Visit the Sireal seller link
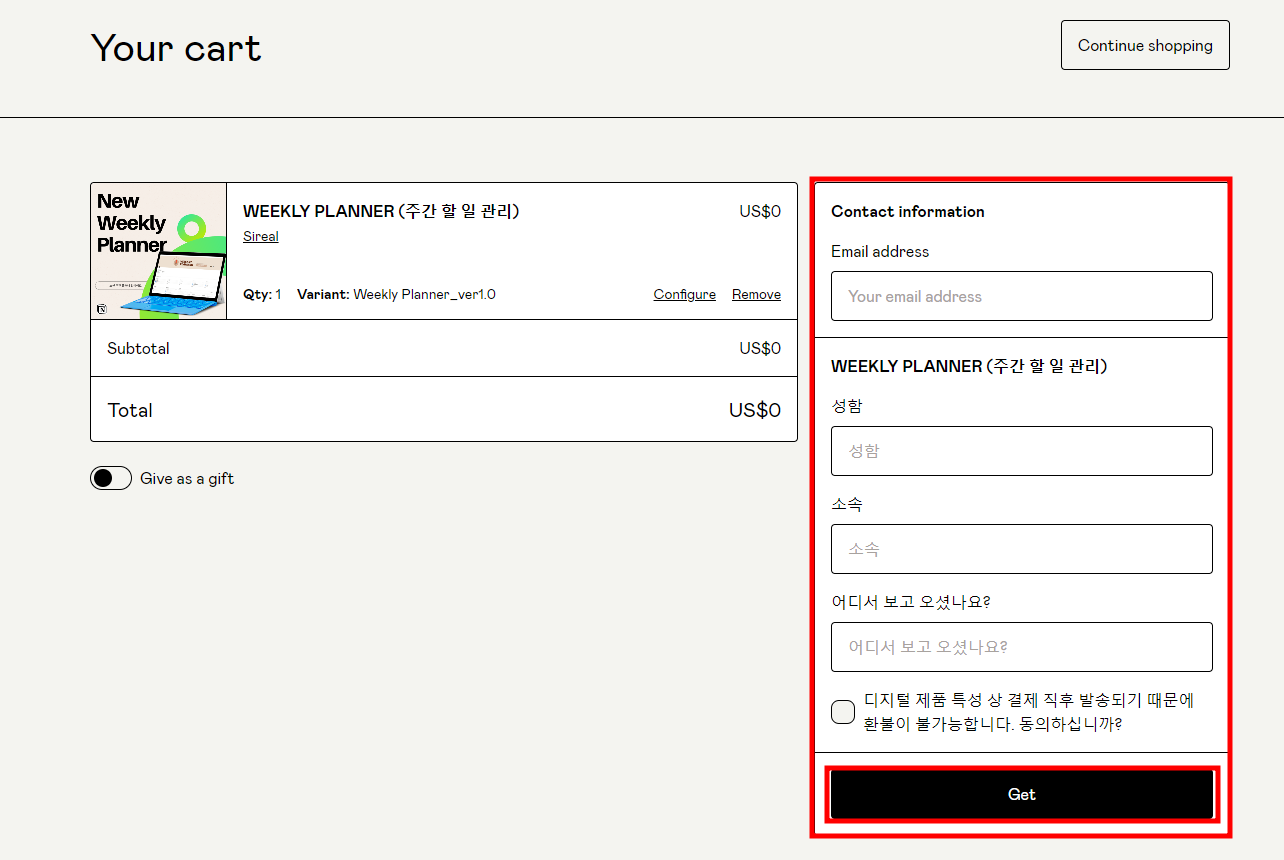The width and height of the screenshot is (1284, 860). (x=261, y=237)
